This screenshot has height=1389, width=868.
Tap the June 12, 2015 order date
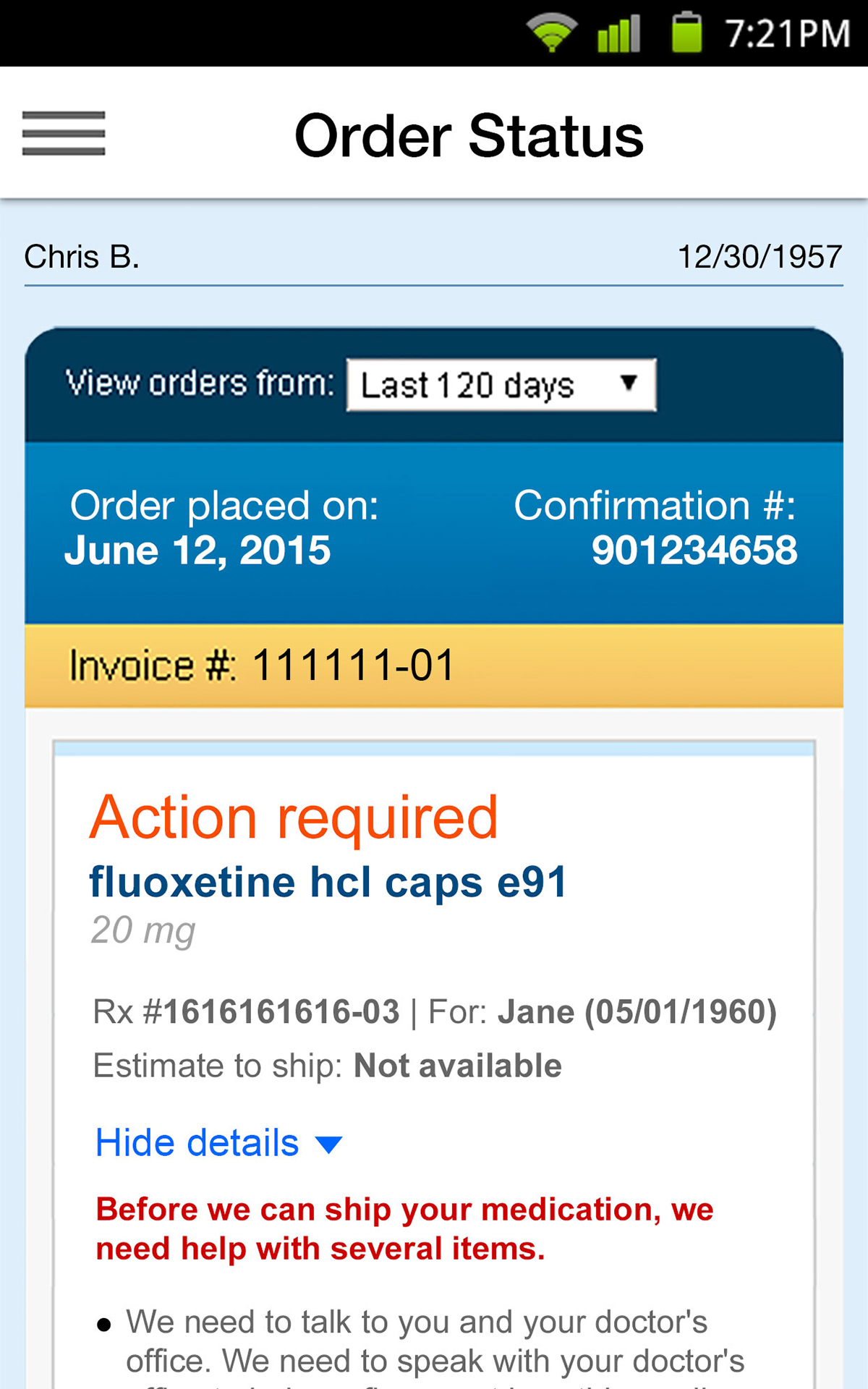click(197, 551)
